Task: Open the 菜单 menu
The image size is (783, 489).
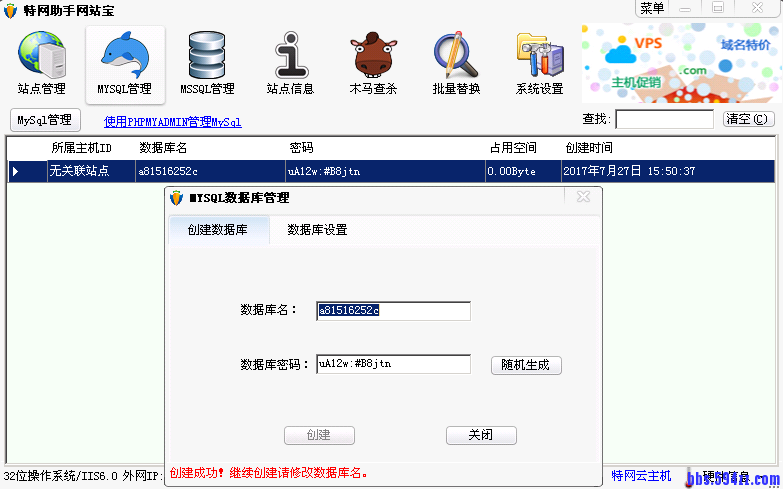Action: tap(652, 8)
